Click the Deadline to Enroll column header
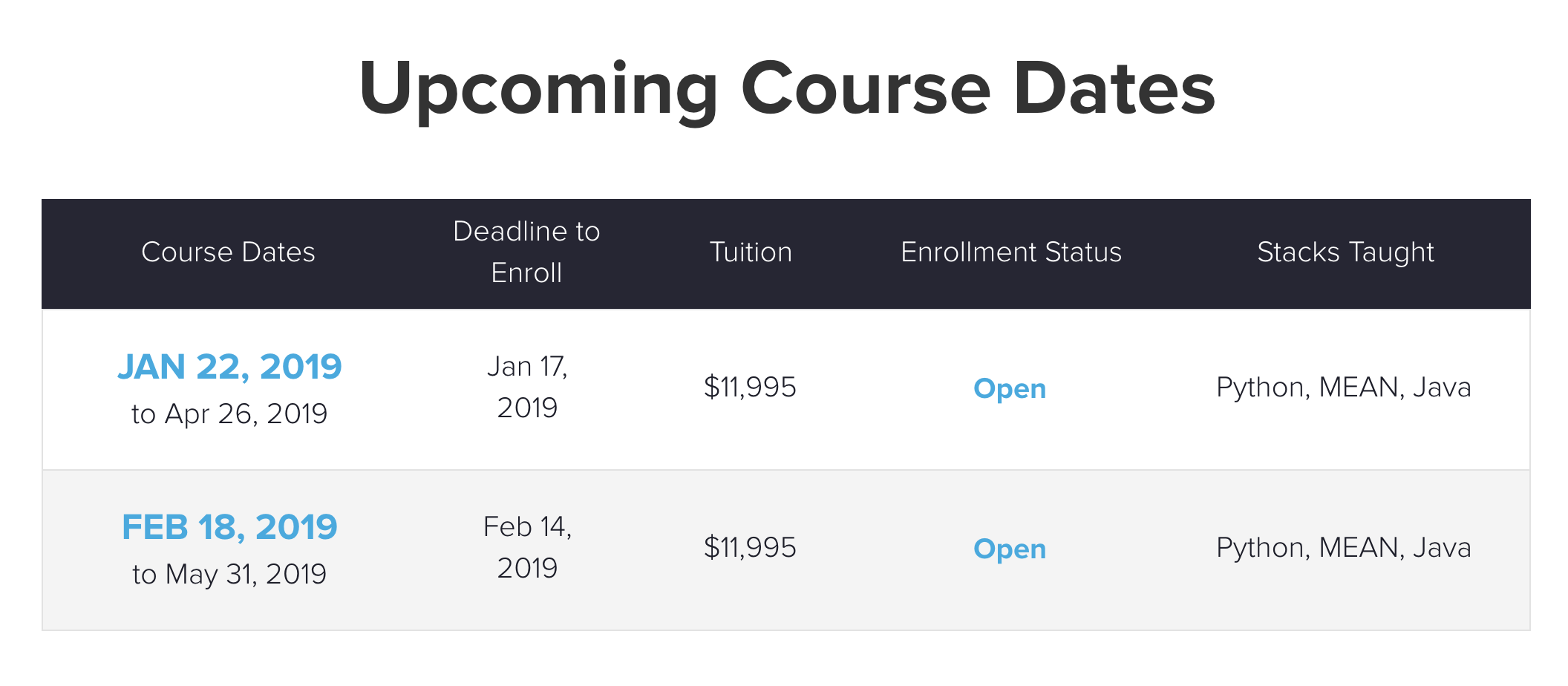The height and width of the screenshot is (686, 1568). pyautogui.click(x=526, y=252)
